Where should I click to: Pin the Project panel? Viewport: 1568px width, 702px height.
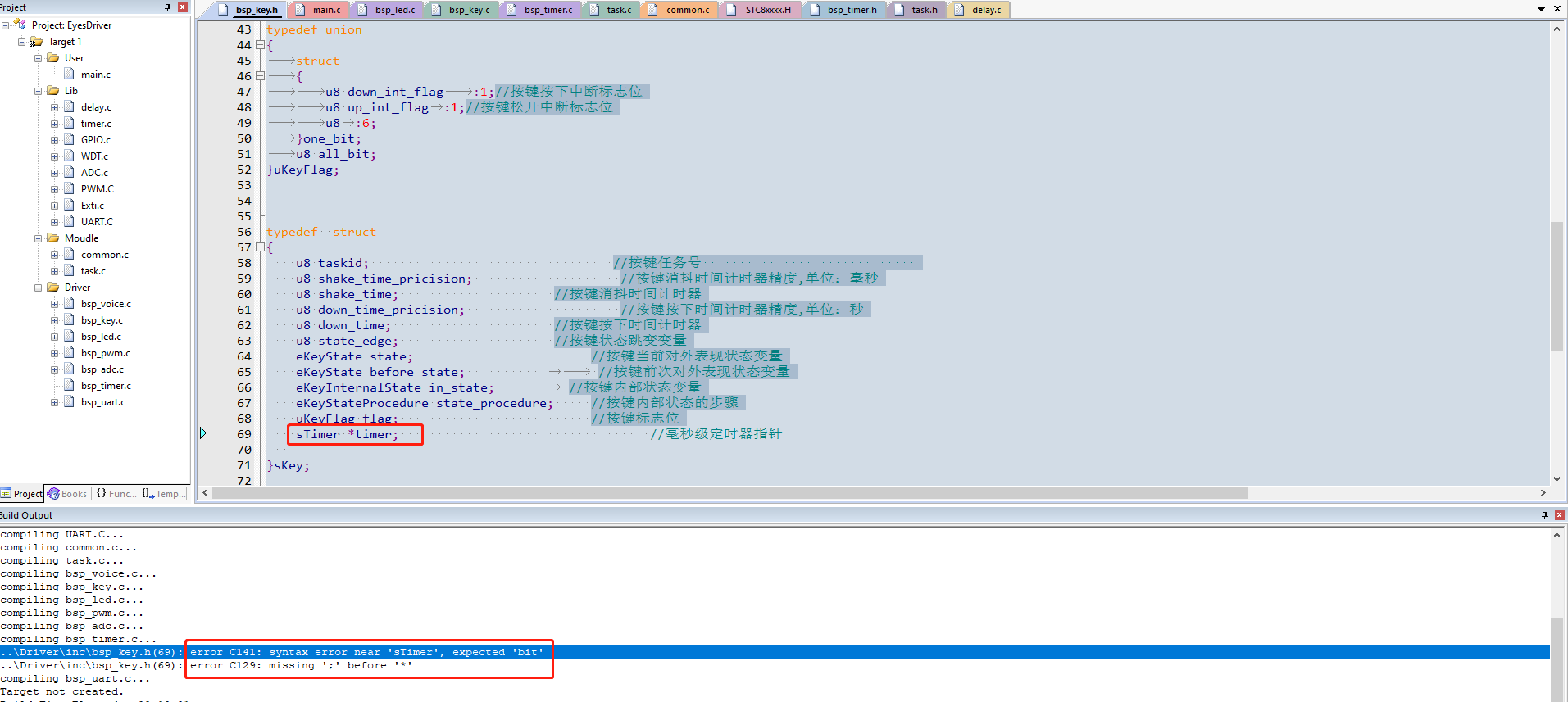tap(168, 7)
